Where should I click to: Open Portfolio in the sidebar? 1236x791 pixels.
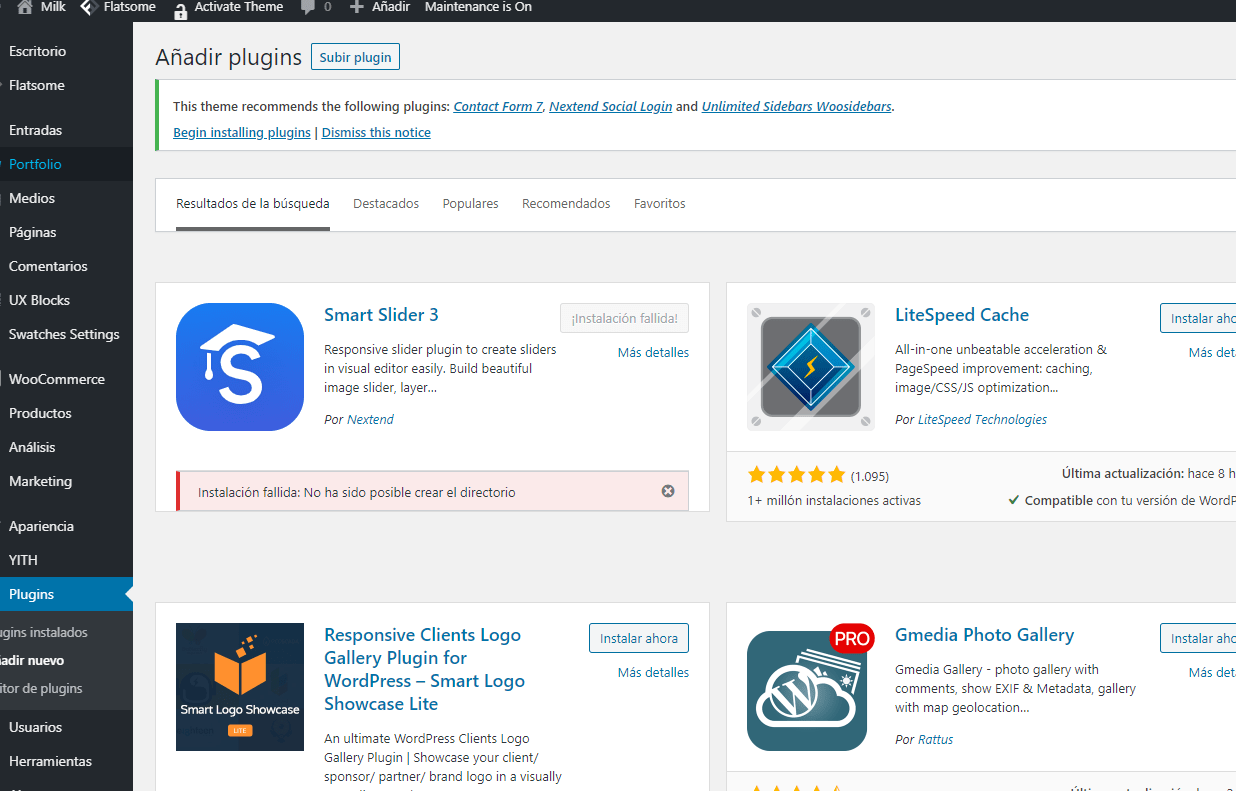click(x=35, y=164)
